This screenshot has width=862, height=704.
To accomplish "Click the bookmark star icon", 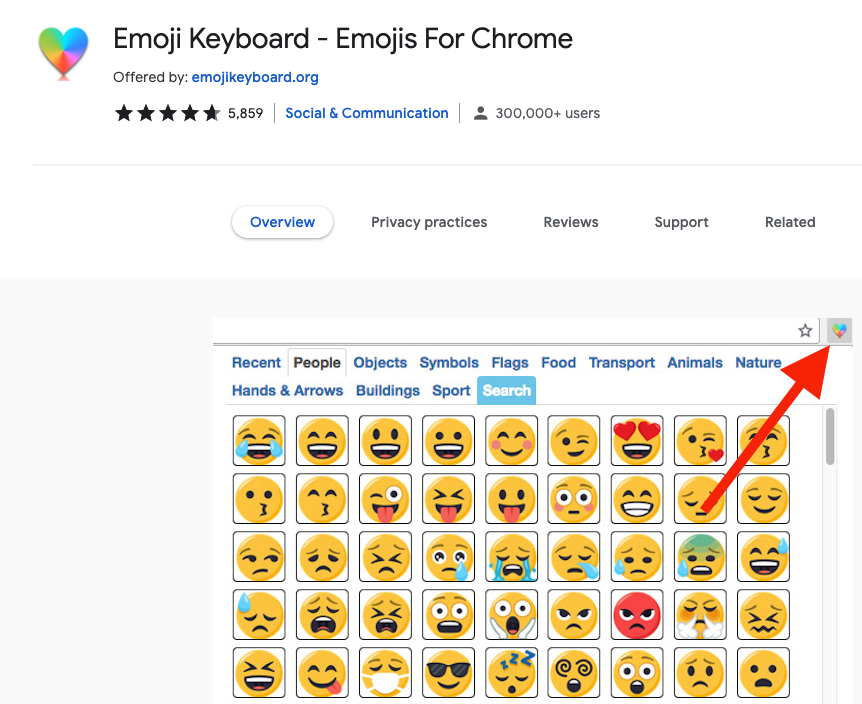I will click(x=805, y=331).
